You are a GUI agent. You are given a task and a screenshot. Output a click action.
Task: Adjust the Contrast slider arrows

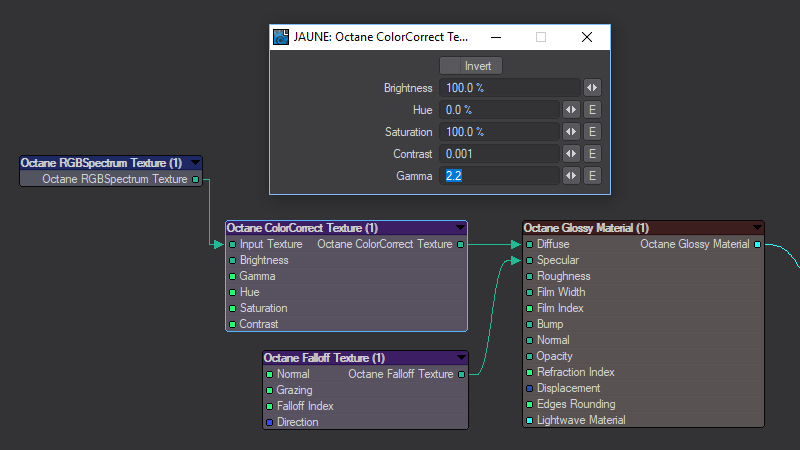[x=571, y=154]
